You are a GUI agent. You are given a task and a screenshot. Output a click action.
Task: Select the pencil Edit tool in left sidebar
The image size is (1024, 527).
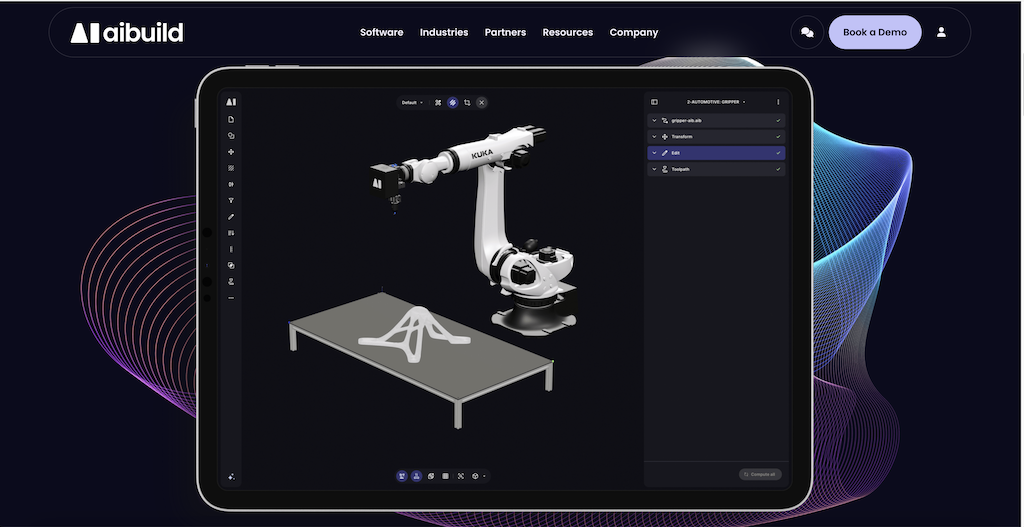point(231,217)
